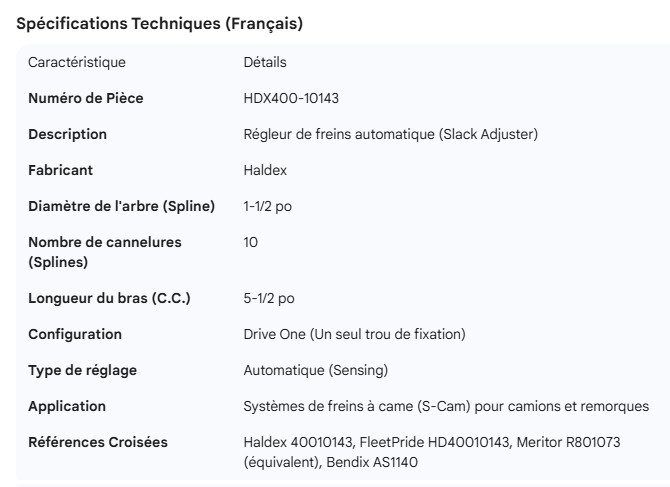Click the Régleur de freins automatique value

pos(391,134)
